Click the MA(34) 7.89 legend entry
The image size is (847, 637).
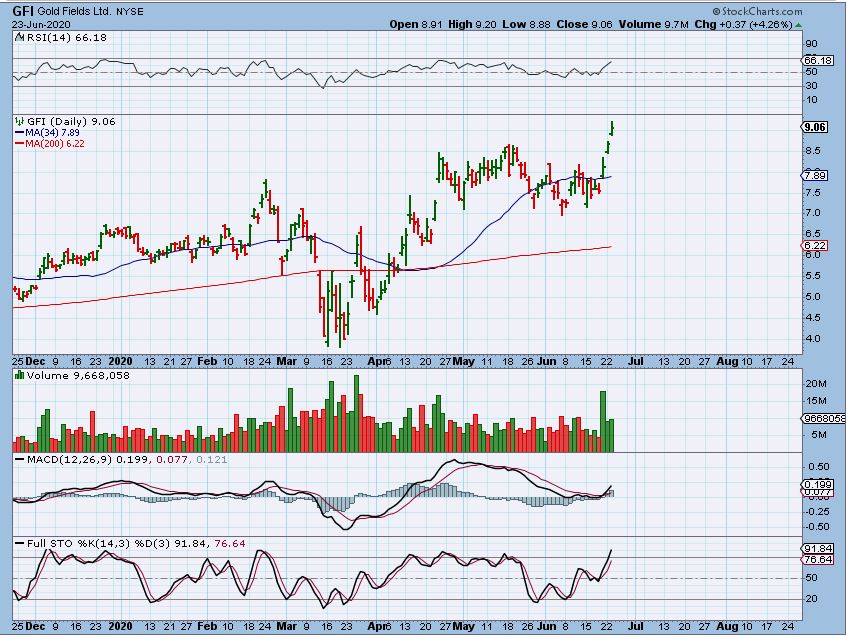[52, 132]
